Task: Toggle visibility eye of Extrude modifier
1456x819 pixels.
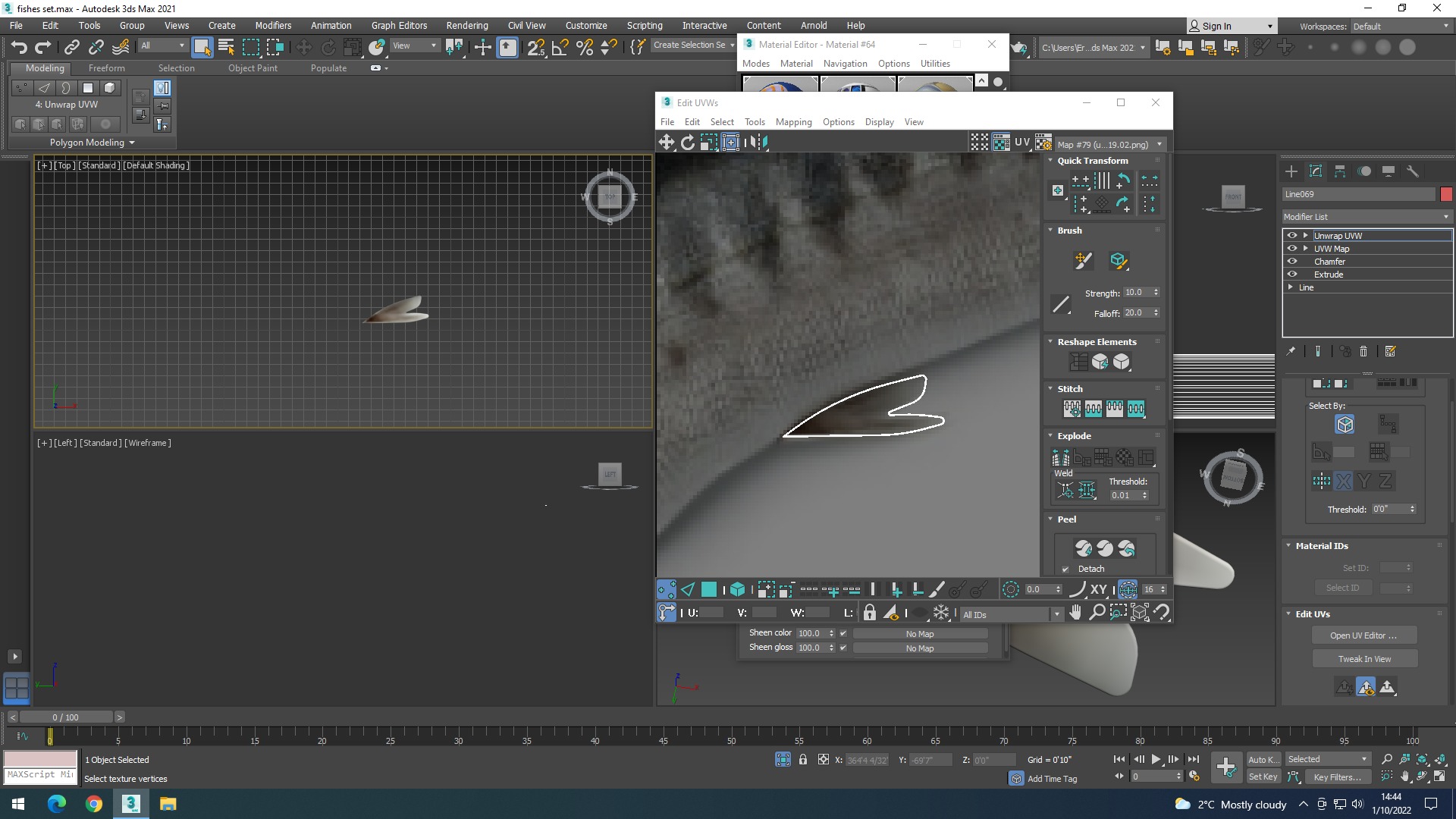Action: [x=1292, y=274]
